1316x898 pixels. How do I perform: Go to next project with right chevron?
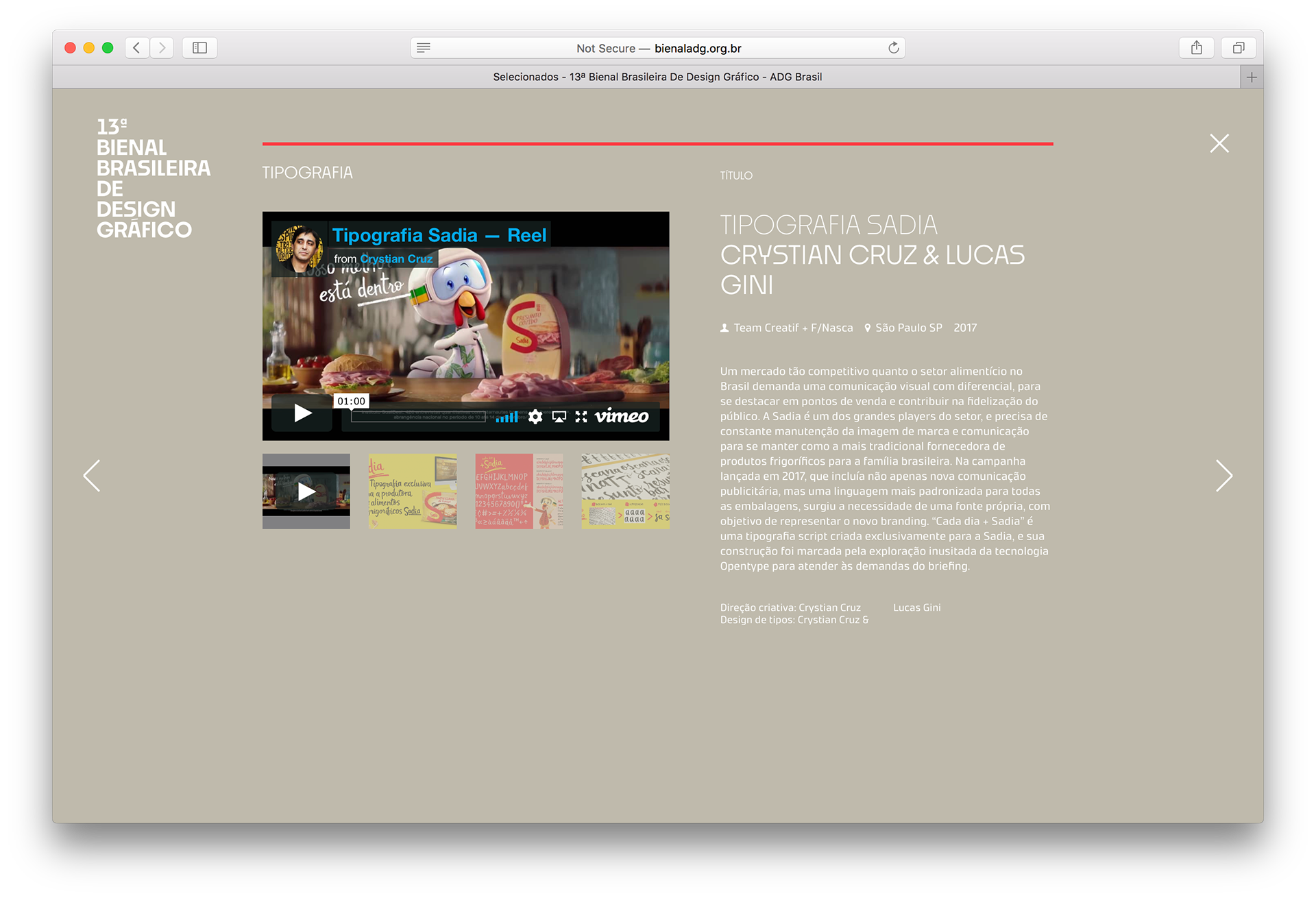1223,476
